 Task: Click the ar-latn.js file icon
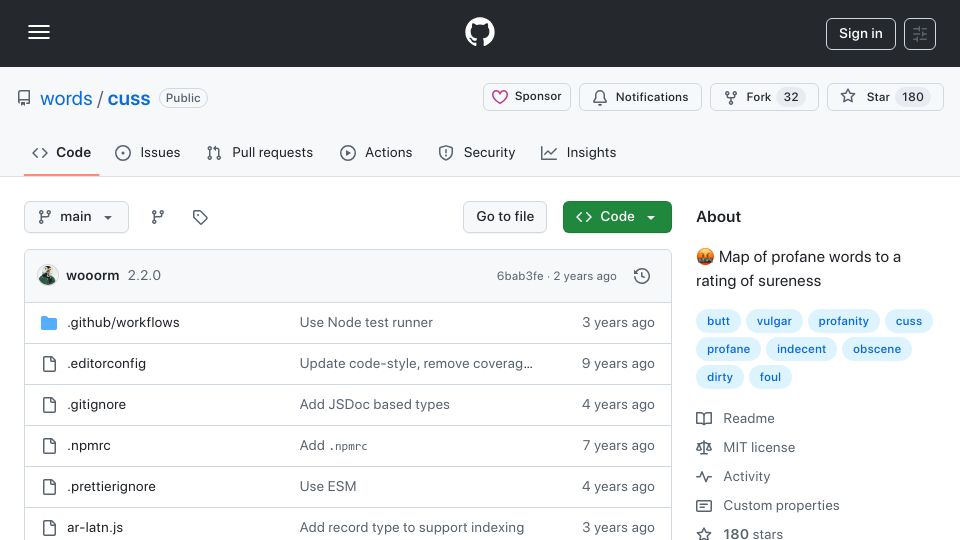tap(49, 528)
